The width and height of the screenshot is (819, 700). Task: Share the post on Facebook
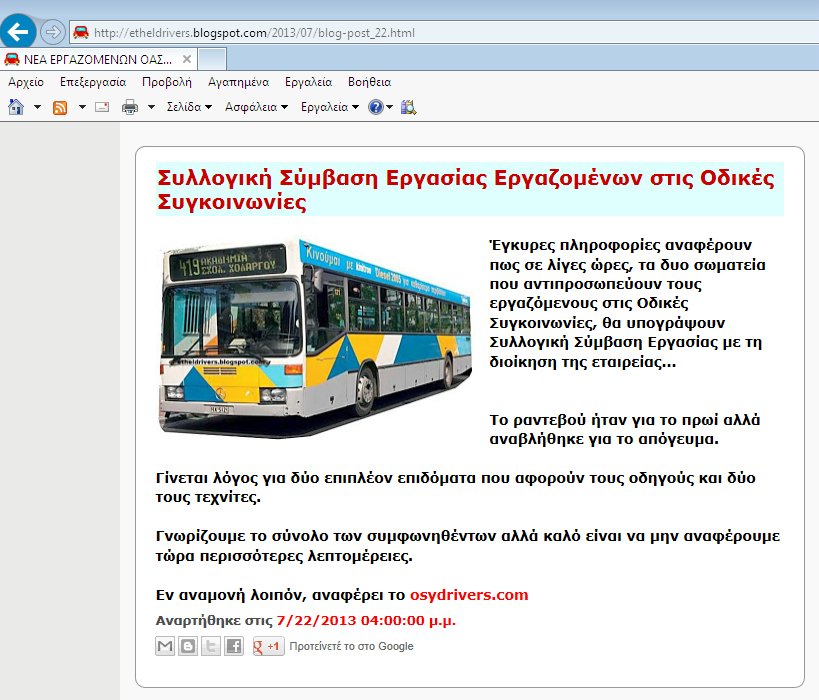[x=234, y=646]
